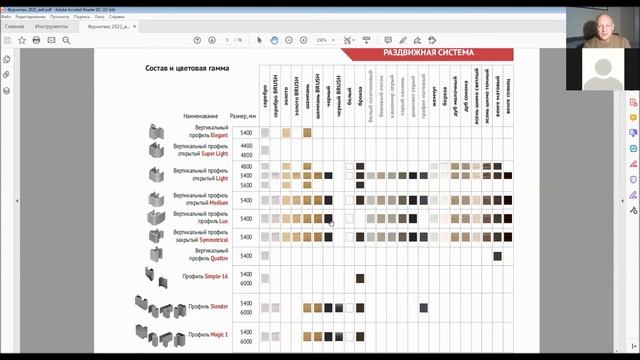640x360 pixels.
Task: Activate the Hand pan tool
Action: [274, 40]
